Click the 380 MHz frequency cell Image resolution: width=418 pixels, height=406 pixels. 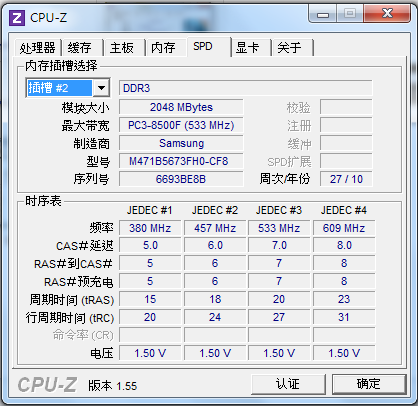point(150,228)
